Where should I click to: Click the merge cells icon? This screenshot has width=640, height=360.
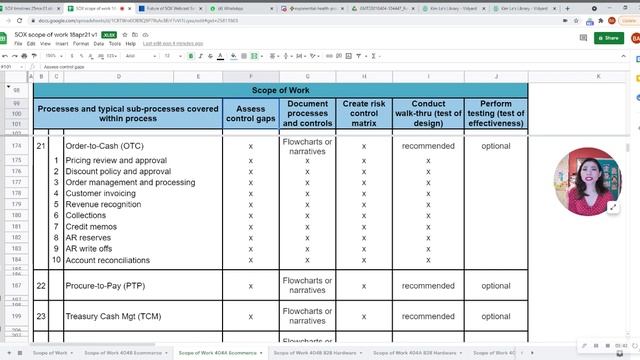pos(254,56)
